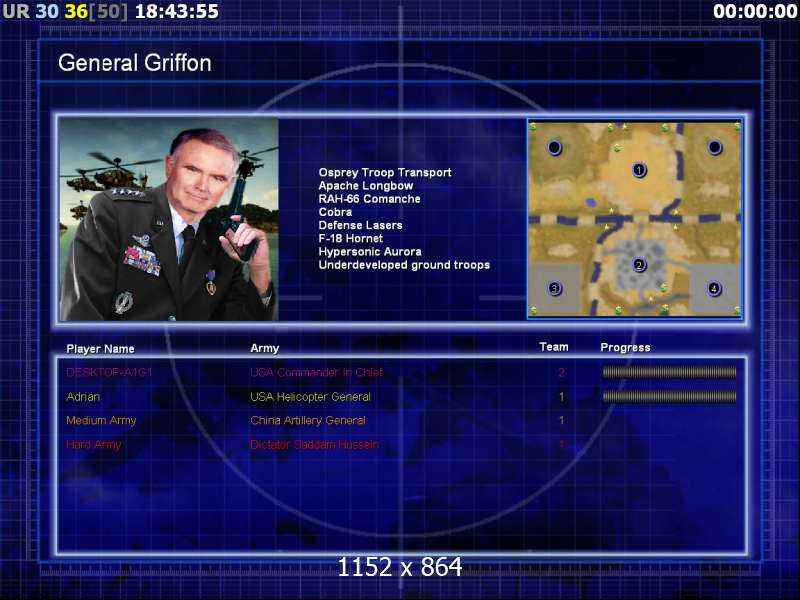This screenshot has width=800, height=600.
Task: Click the unnumbered marker in the minimap's northwest corner
Action: click(x=555, y=147)
